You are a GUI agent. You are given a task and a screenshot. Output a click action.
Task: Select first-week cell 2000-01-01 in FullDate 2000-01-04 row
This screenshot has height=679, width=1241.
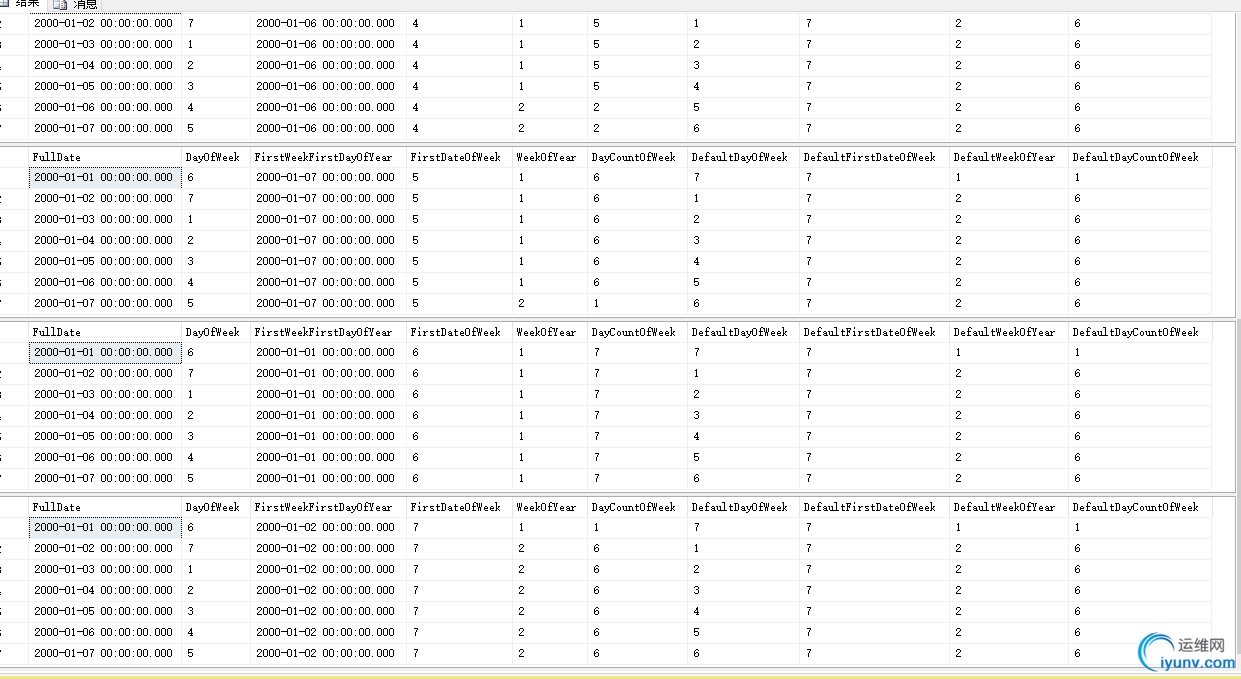[329, 415]
